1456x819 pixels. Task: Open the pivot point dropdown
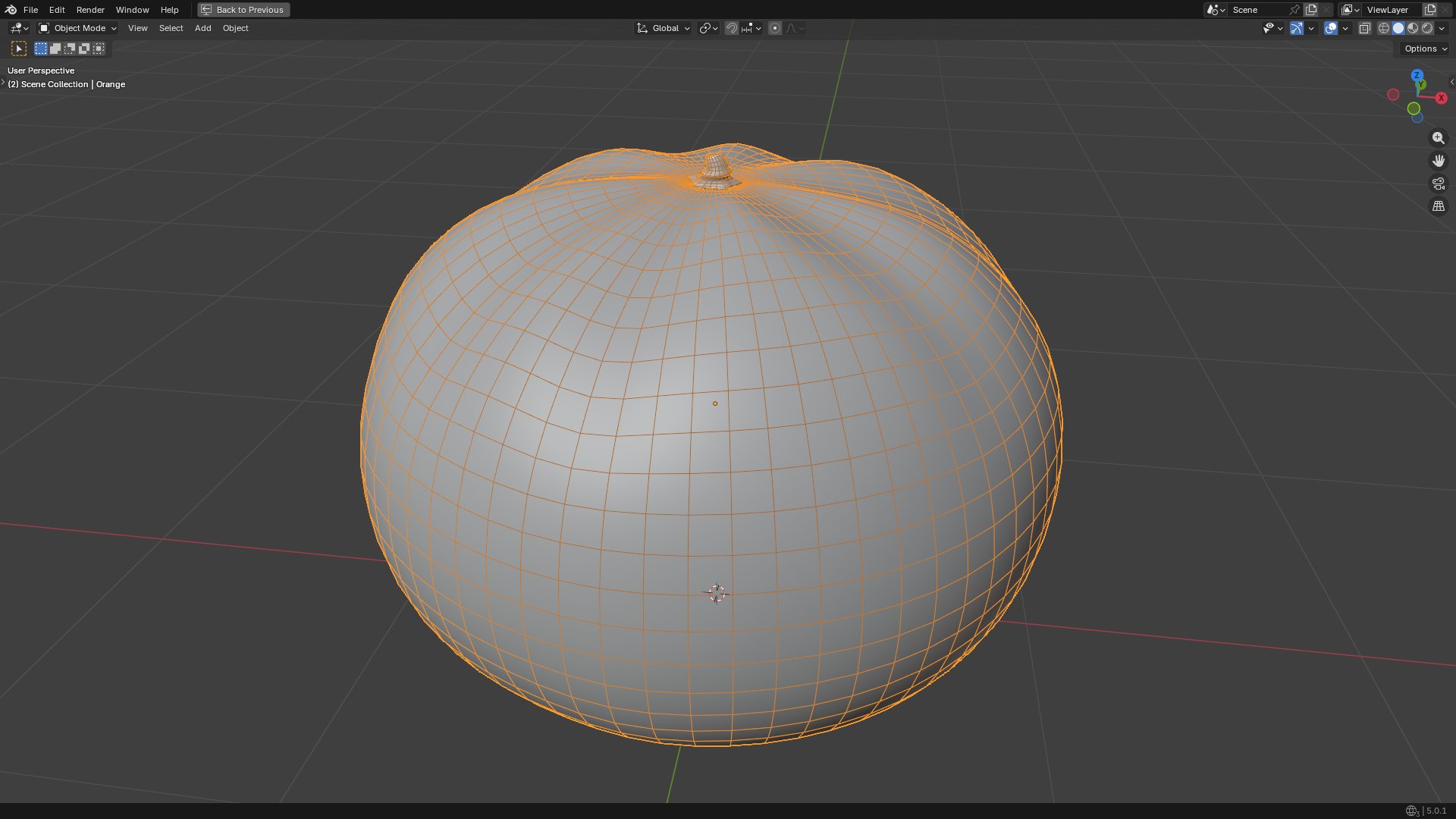coord(708,28)
